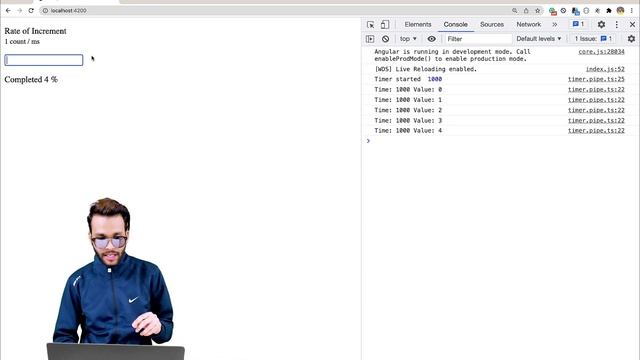Clear the console
The image size is (640, 360).
(x=385, y=39)
